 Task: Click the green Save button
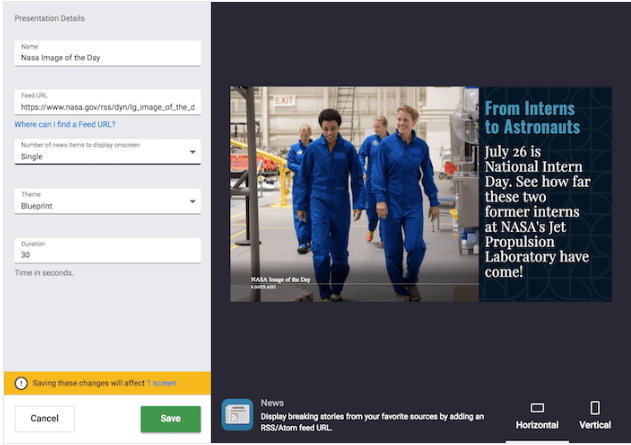[x=171, y=418]
